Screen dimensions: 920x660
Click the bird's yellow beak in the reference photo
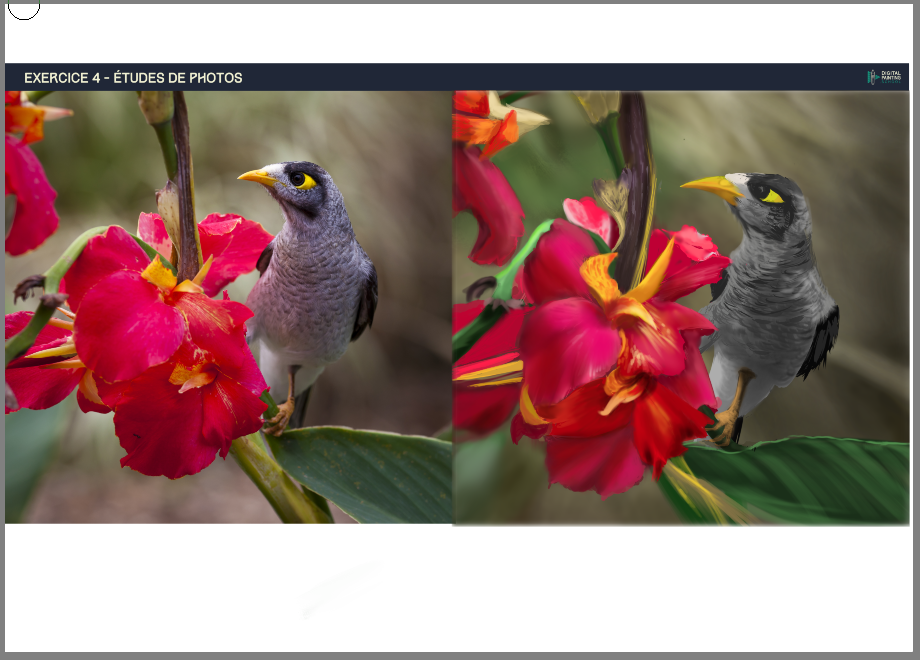256,177
